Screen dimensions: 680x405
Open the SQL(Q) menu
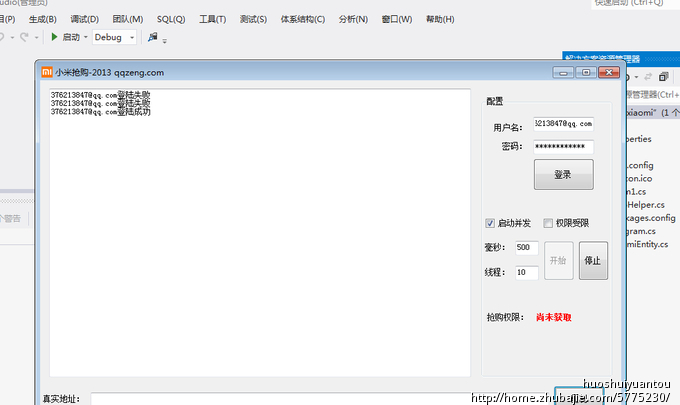point(171,19)
